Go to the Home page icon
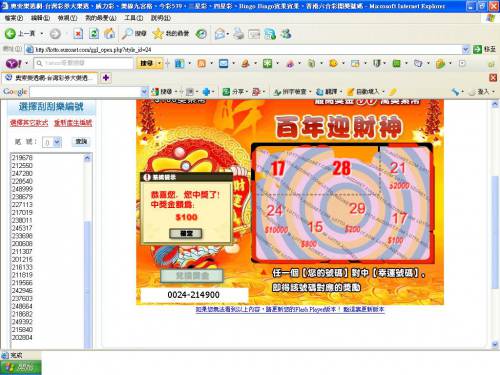This screenshot has height=375, width=500. click(109, 34)
